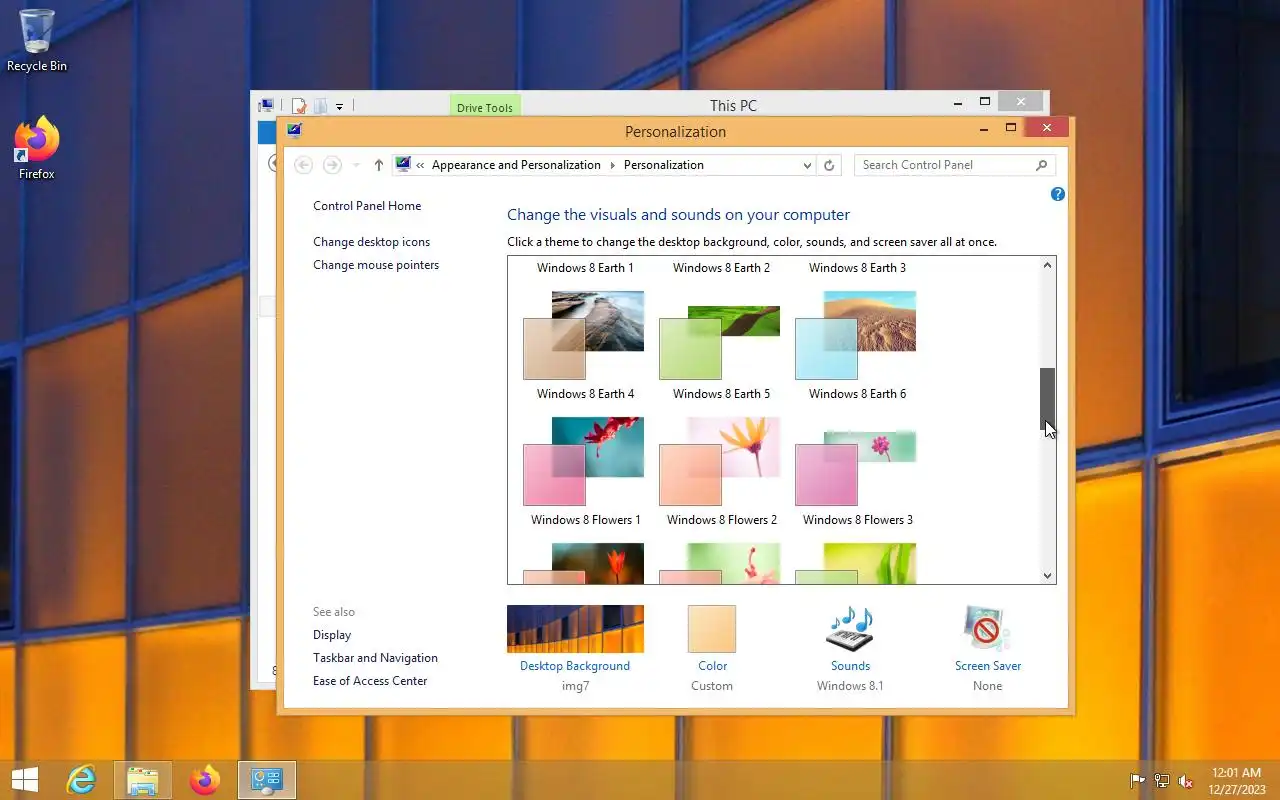Go up one level with the up arrow
The image size is (1280, 800).
click(378, 165)
